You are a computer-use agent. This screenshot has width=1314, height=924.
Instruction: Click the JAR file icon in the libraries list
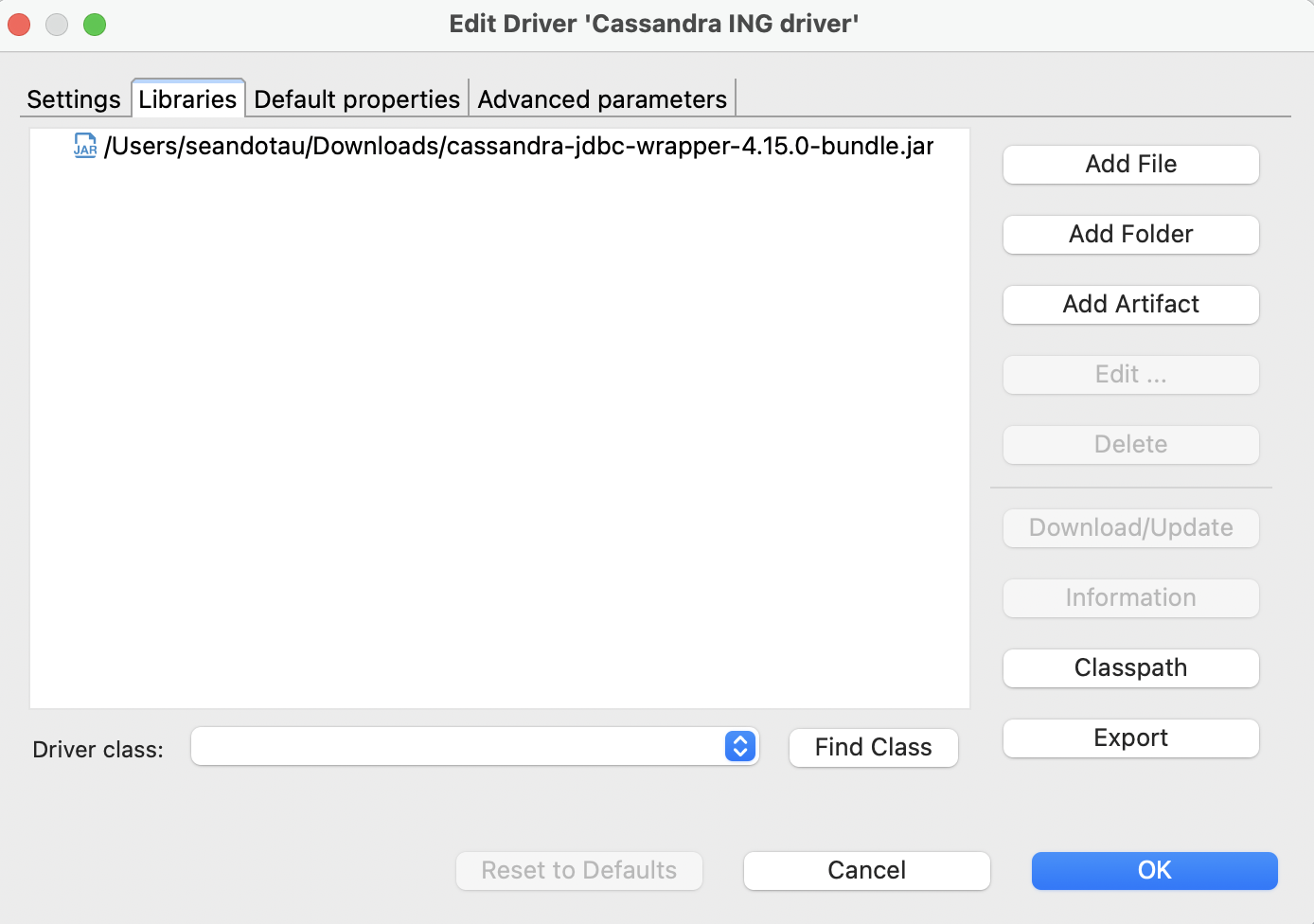85,146
